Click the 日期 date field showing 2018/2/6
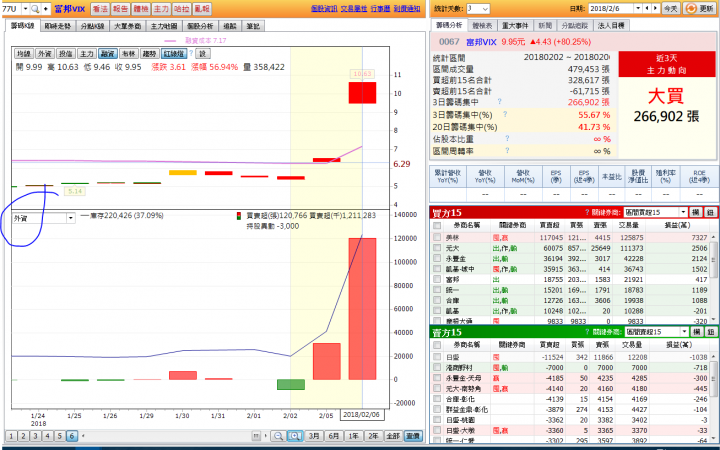Image resolution: width=720 pixels, height=450 pixels. tap(611, 9)
